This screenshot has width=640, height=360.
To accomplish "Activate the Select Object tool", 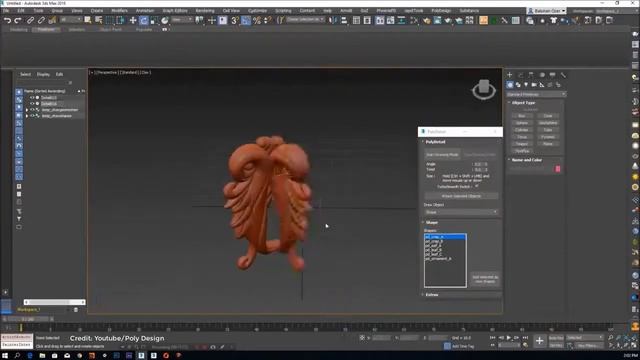I will [88, 20].
